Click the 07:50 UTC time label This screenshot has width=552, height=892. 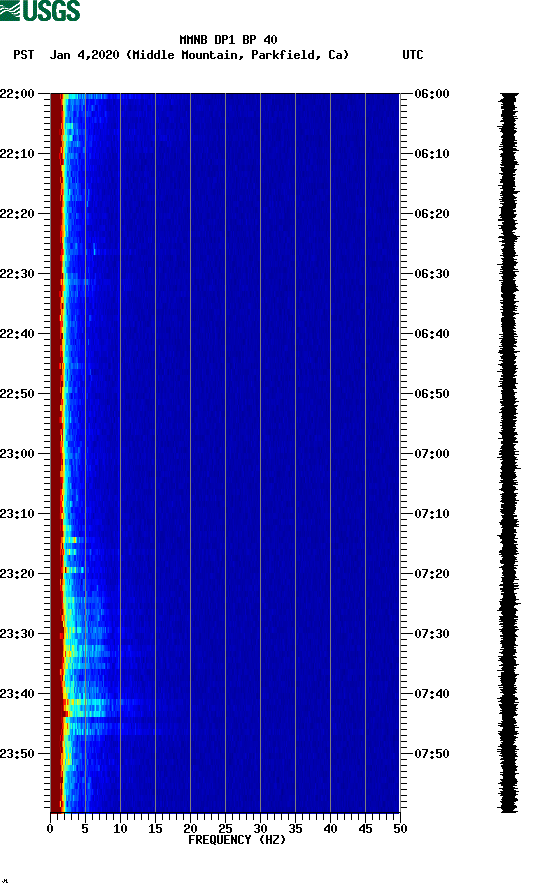point(432,754)
